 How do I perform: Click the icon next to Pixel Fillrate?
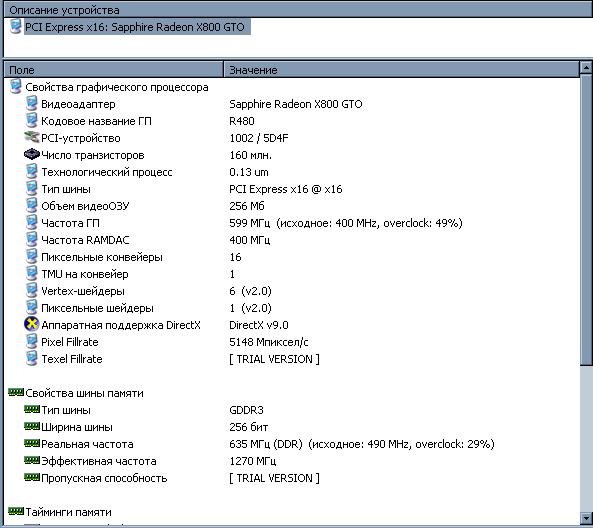point(31,342)
